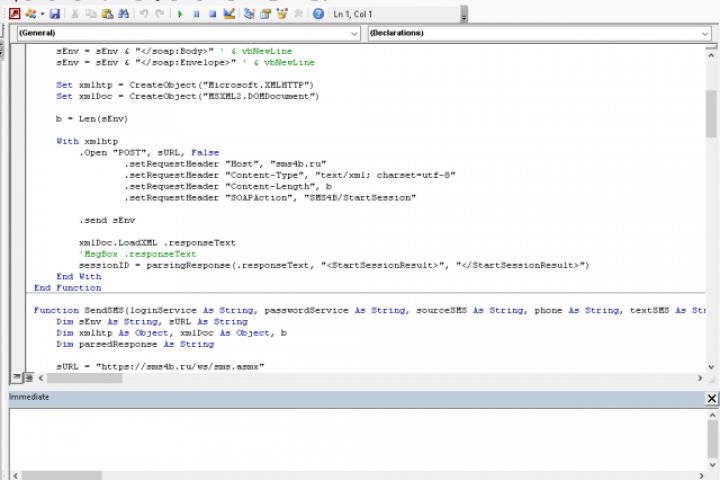This screenshot has width=720, height=480.
Task: Click the '</soap:Body>' code line
Action: (x=174, y=51)
